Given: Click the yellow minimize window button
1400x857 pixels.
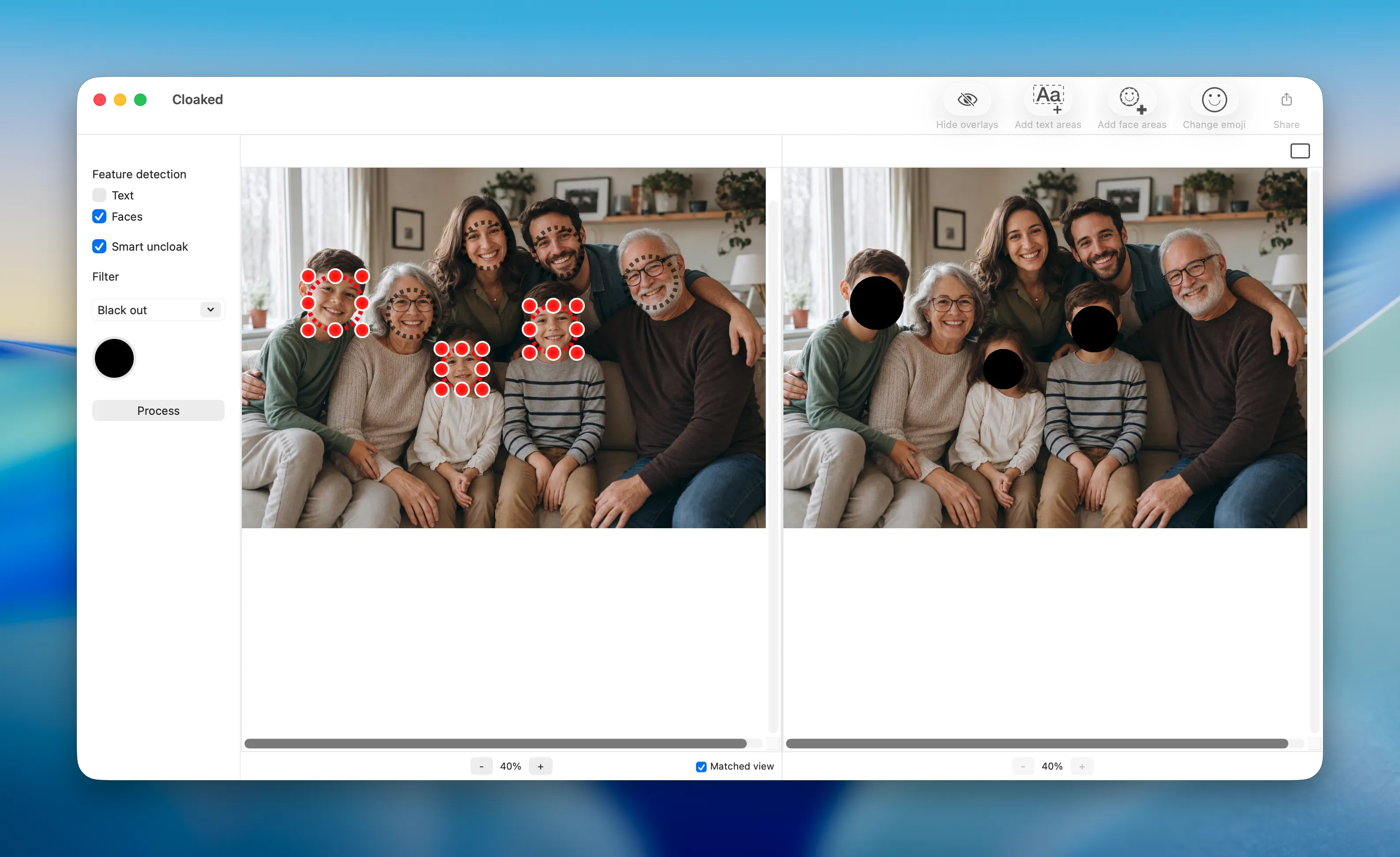Looking at the screenshot, I should 120,100.
